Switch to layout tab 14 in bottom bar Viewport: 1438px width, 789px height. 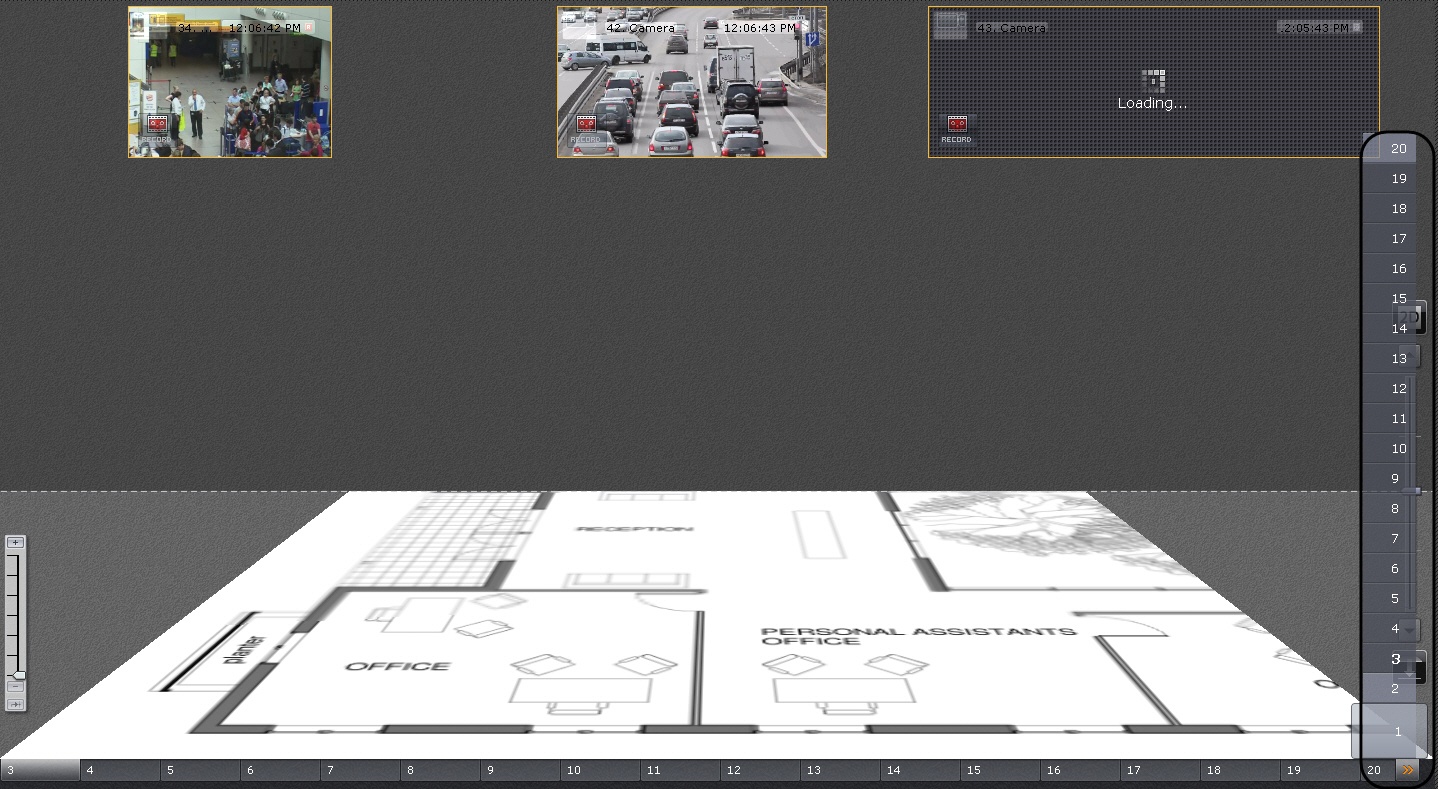(920, 770)
